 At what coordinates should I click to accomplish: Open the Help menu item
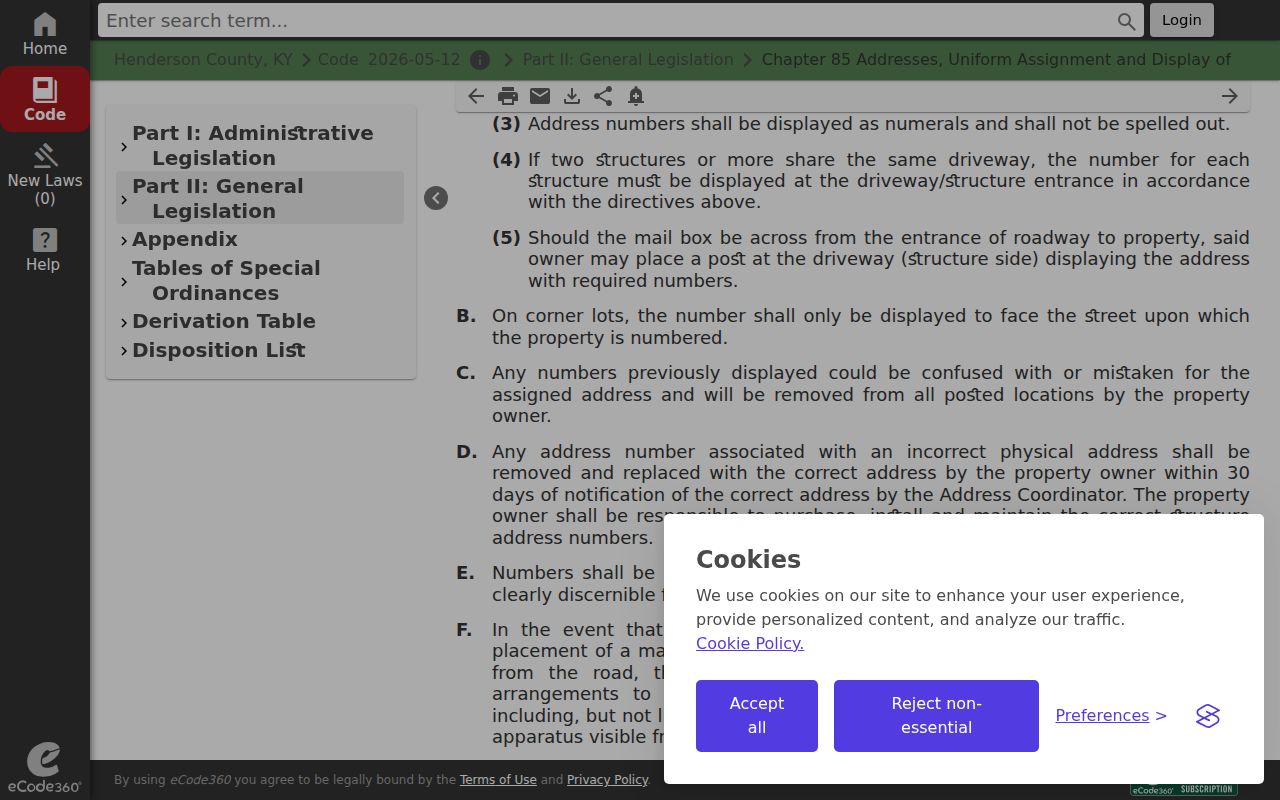(43, 250)
